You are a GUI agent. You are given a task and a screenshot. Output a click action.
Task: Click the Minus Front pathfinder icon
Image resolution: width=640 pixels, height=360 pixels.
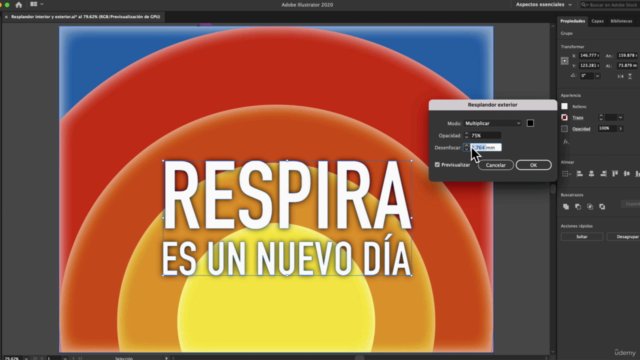(578, 207)
